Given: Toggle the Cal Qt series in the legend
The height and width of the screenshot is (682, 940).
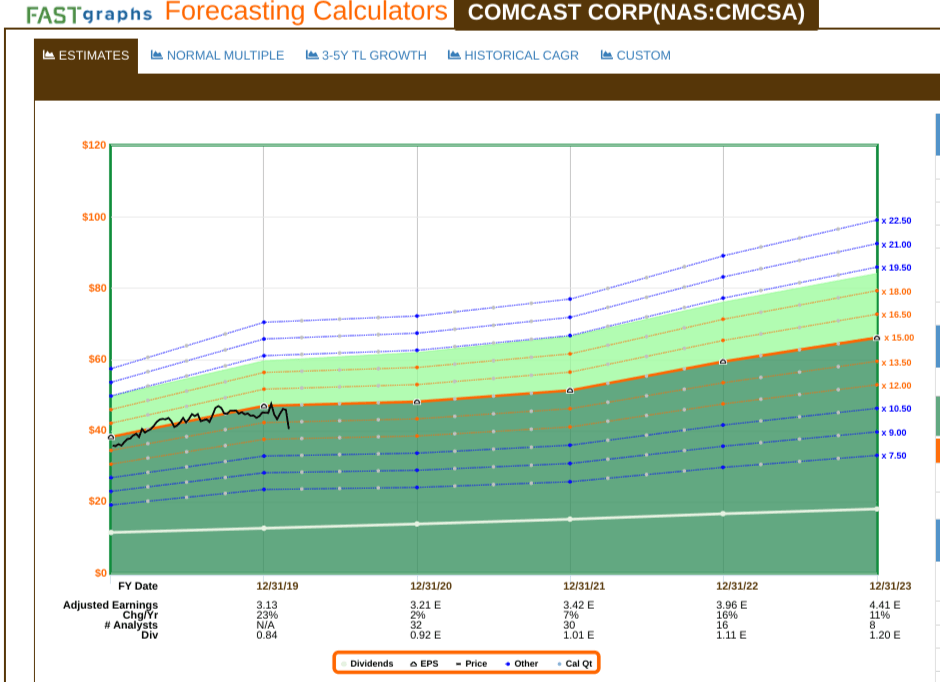Looking at the screenshot, I should pos(574,663).
